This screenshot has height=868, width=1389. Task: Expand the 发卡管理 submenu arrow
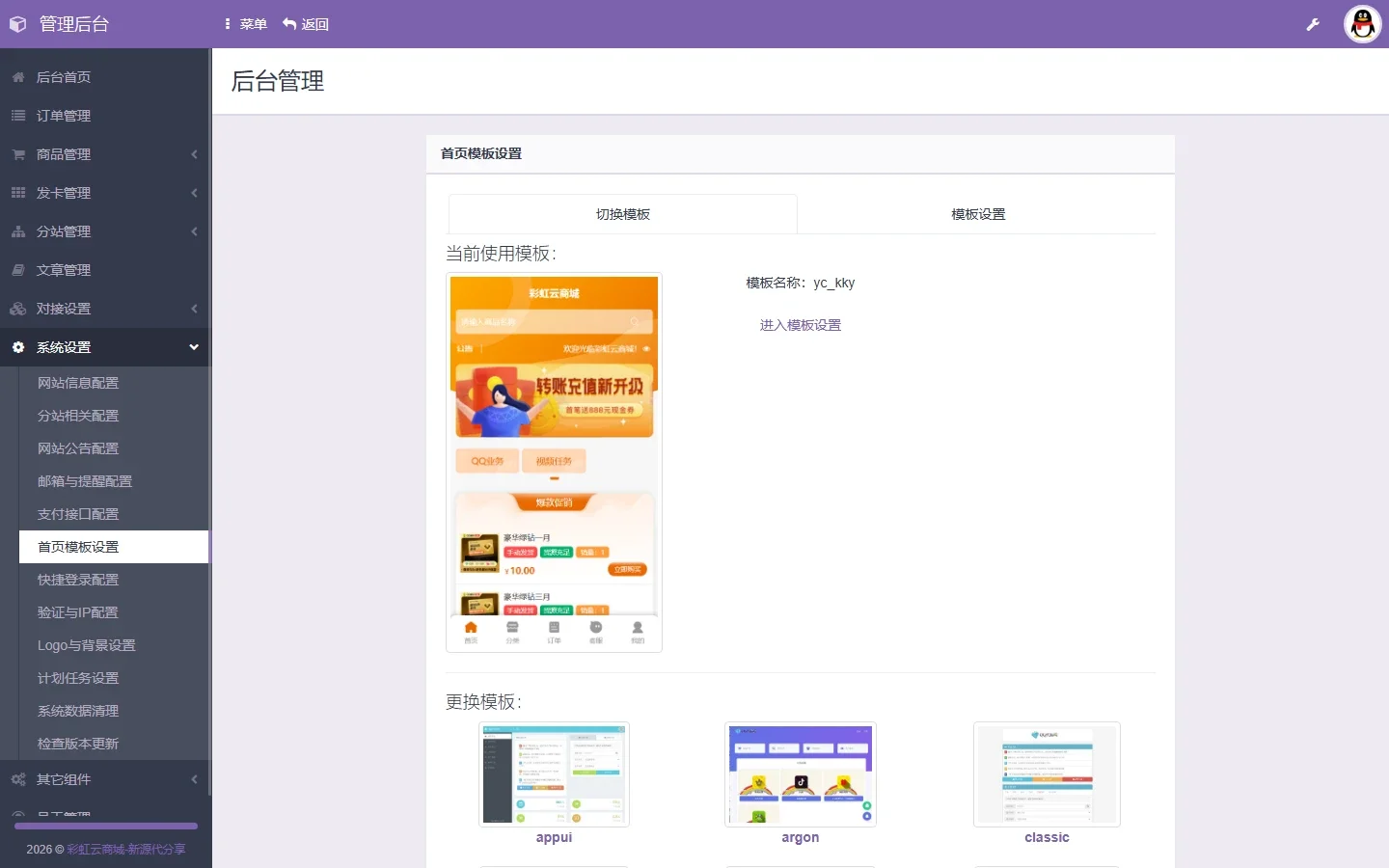tap(194, 193)
